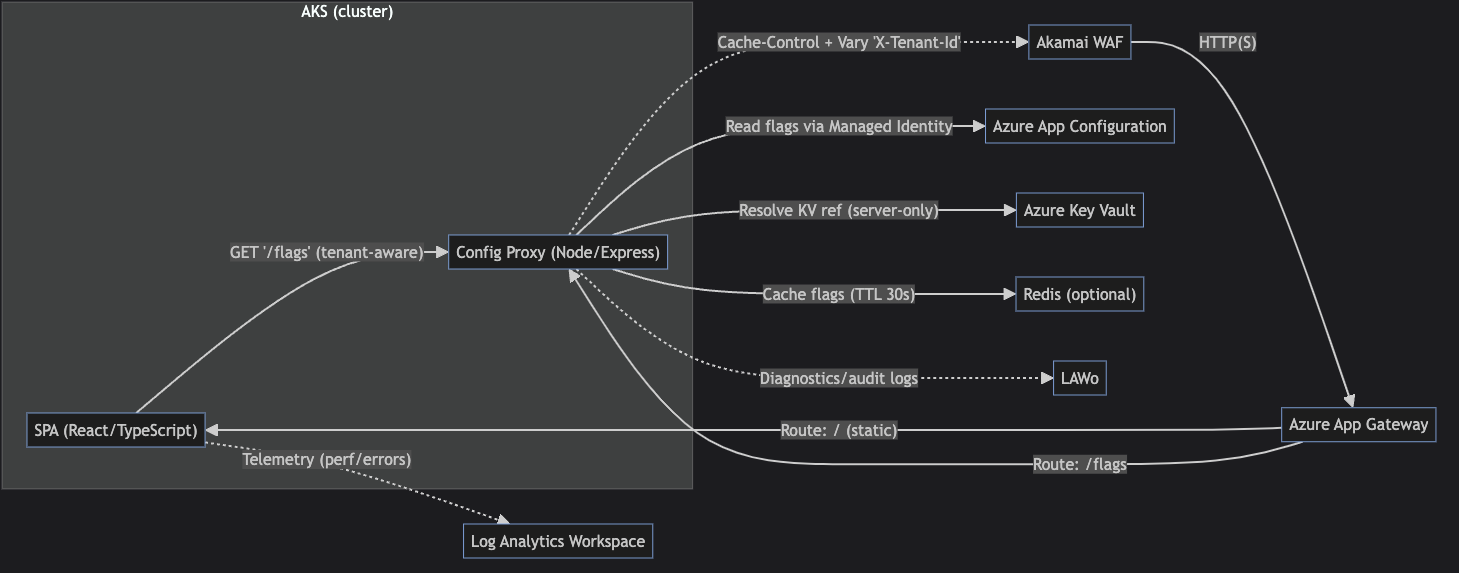Click the Cache flags (TTL 30s) label
1459x573 pixels.
coord(839,295)
